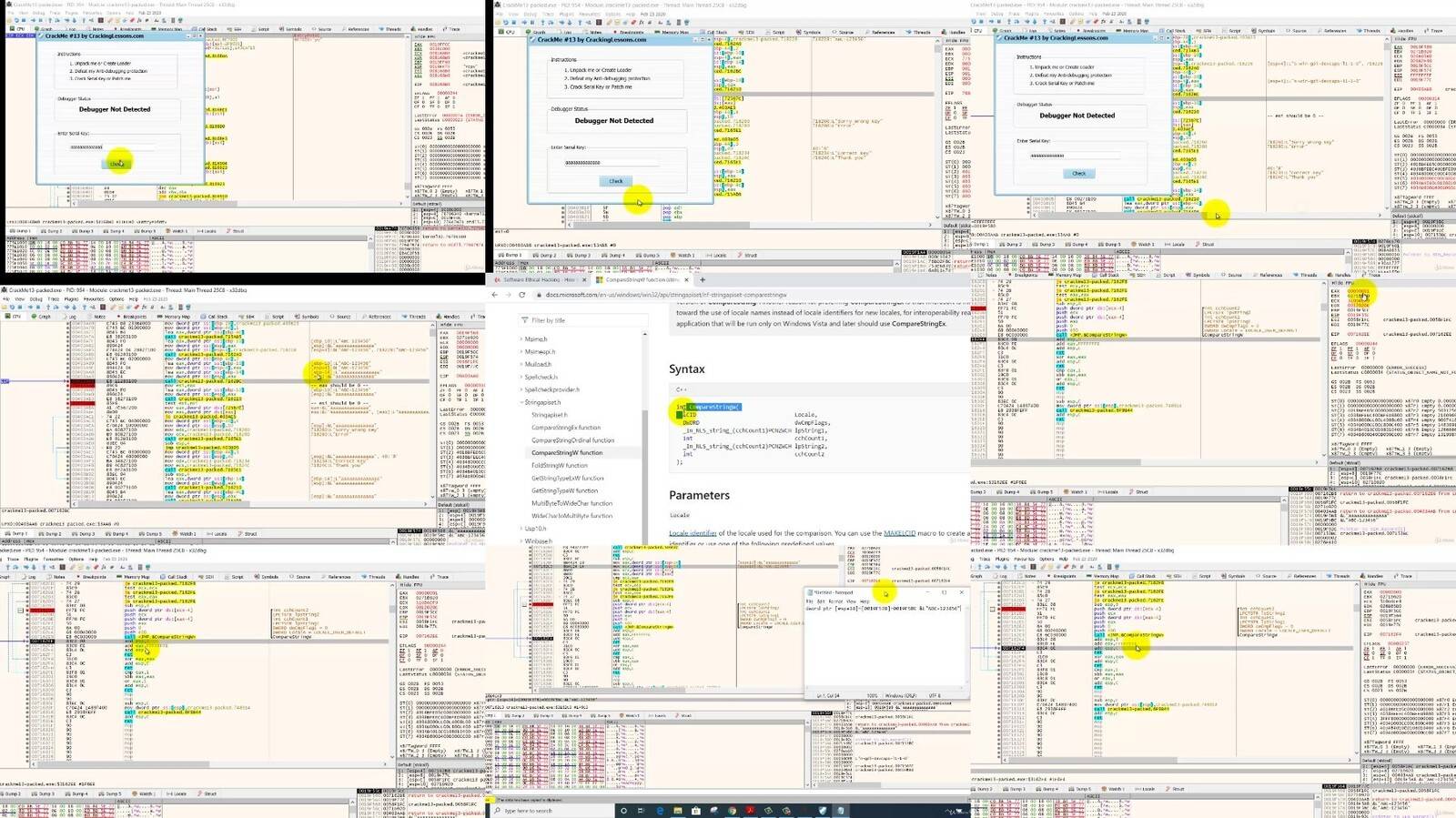Screen dimensions: 1456x818
Task: Close the Software Ethical Hacking browser tab
Action: click(584, 279)
